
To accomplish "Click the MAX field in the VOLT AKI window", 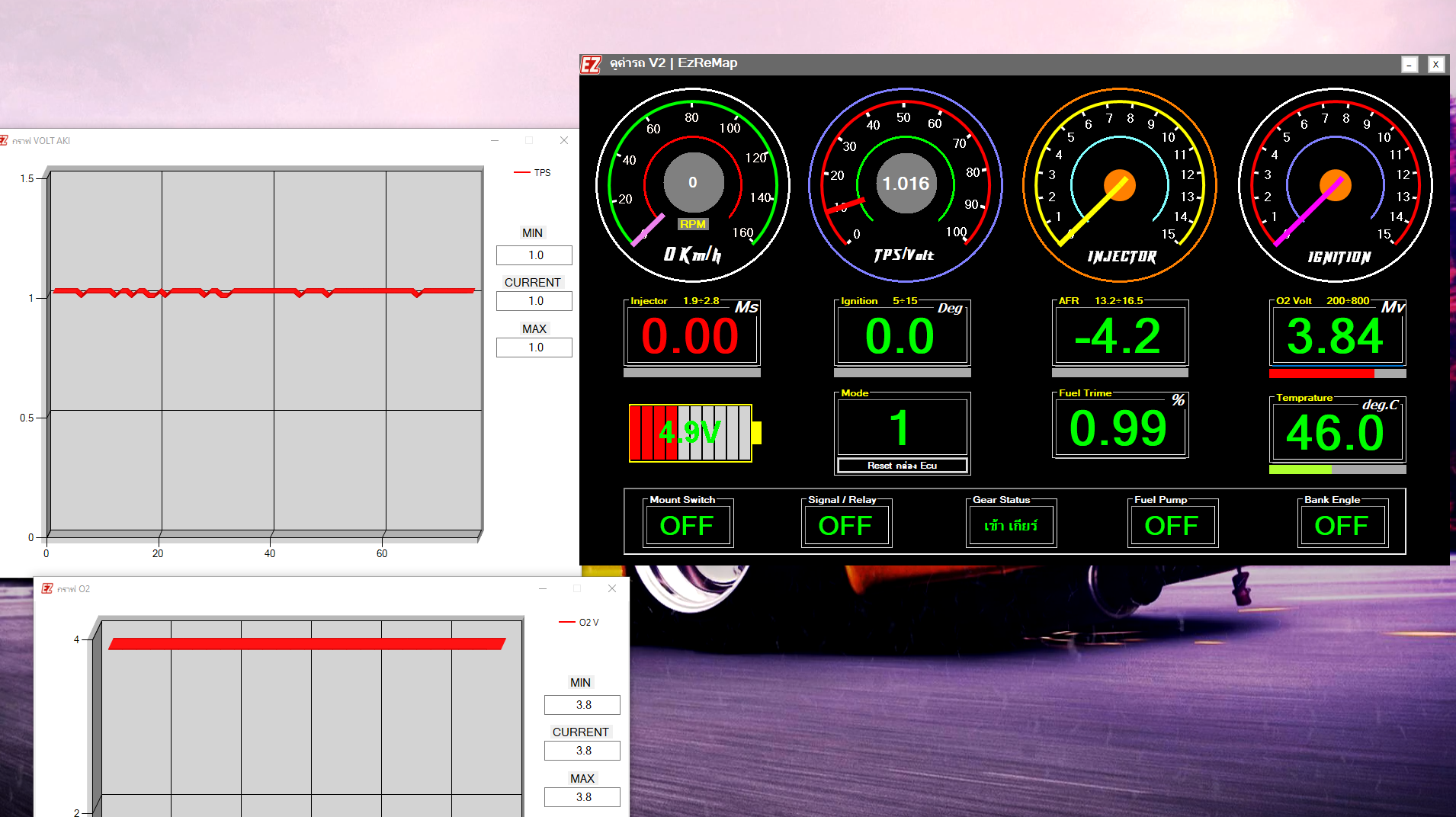I will [534, 347].
